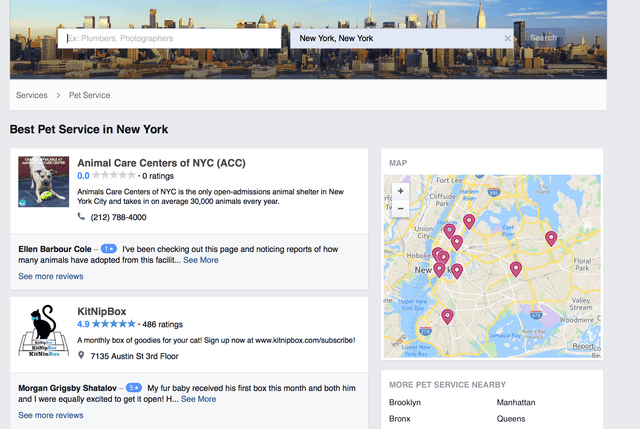Open Animal Care Centers of NYC thumbnail
The width and height of the screenshot is (640, 429).
43,181
